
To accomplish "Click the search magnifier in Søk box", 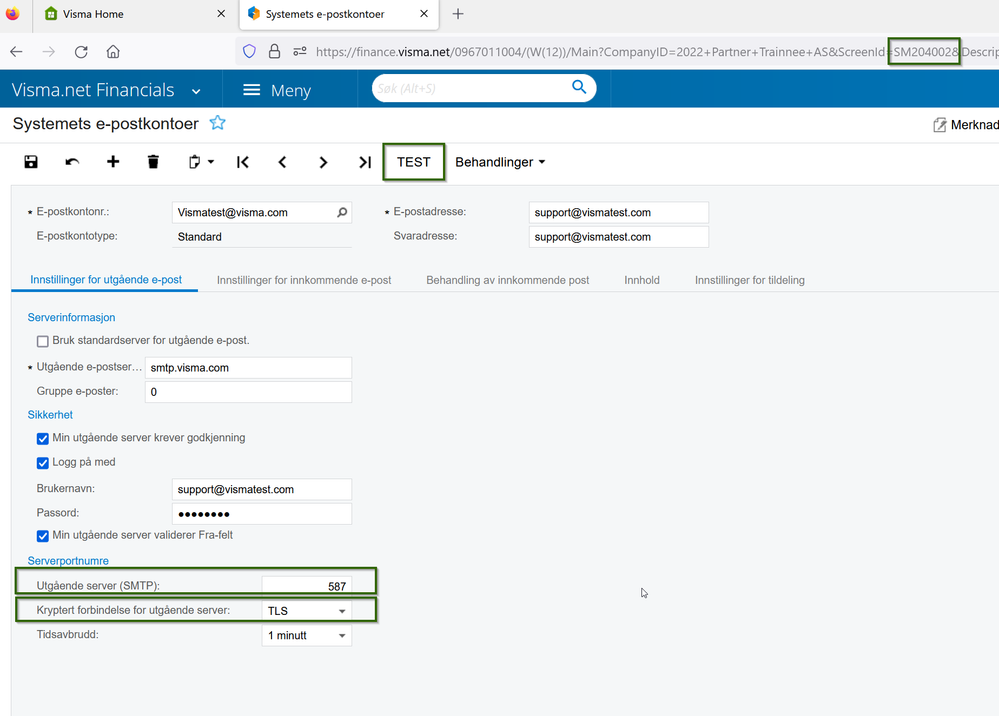I will coord(579,87).
